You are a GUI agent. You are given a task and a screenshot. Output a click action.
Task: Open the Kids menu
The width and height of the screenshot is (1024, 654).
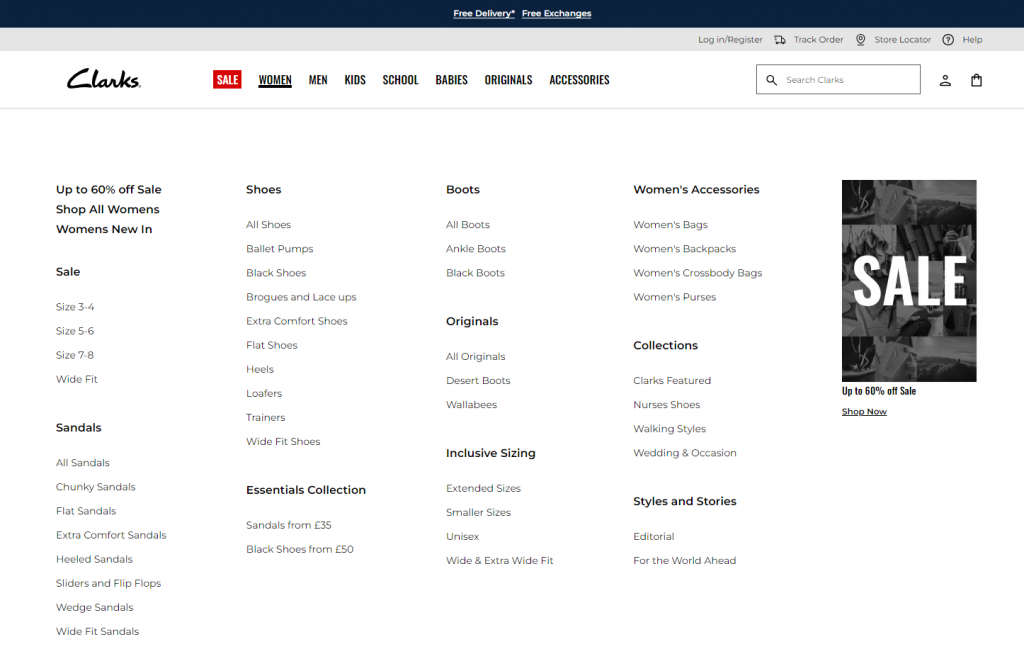(355, 80)
